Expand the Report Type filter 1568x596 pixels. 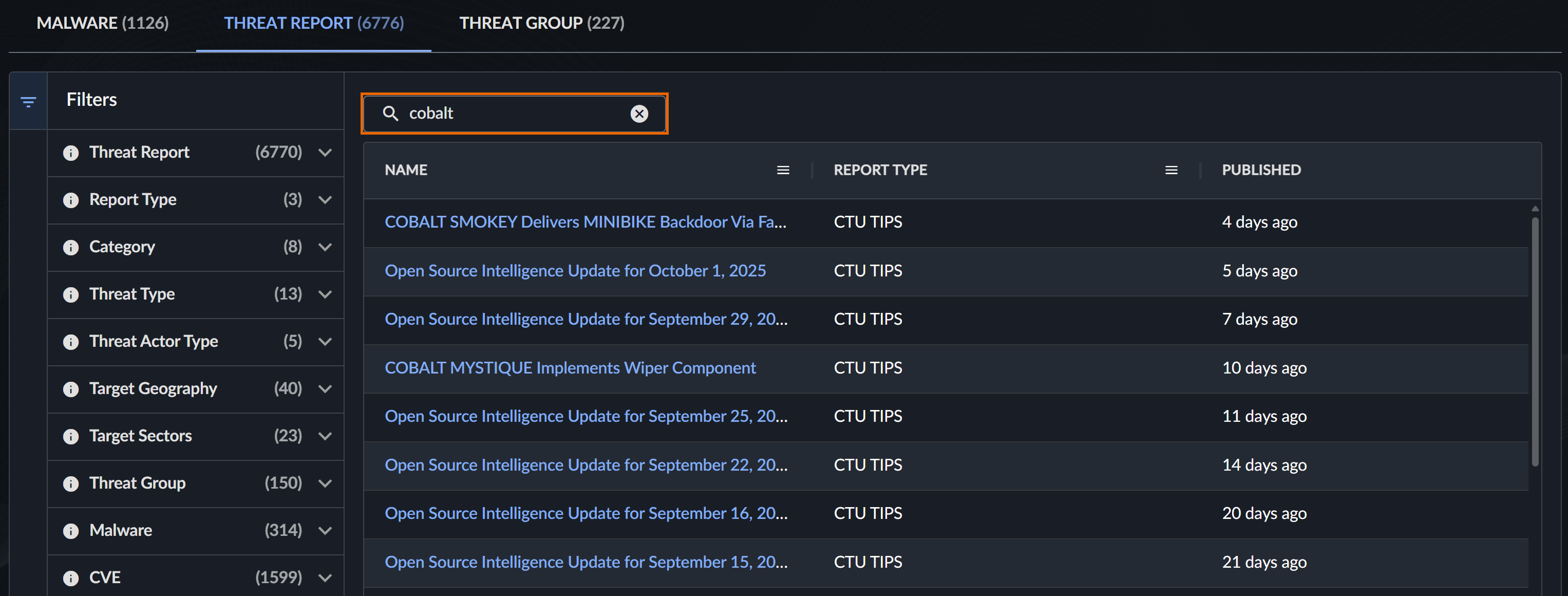click(325, 200)
